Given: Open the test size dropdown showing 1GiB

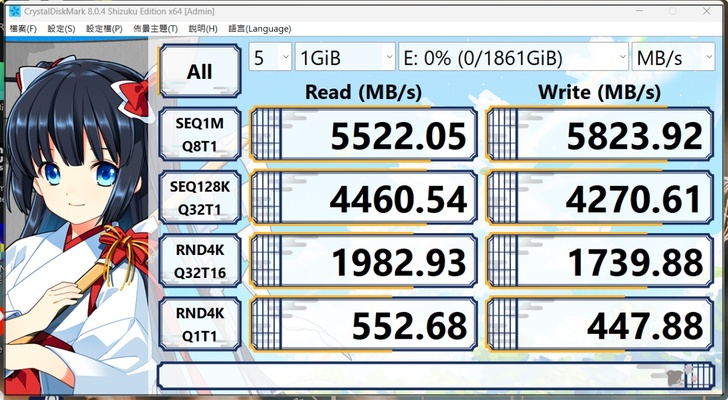Looking at the screenshot, I should pos(345,57).
